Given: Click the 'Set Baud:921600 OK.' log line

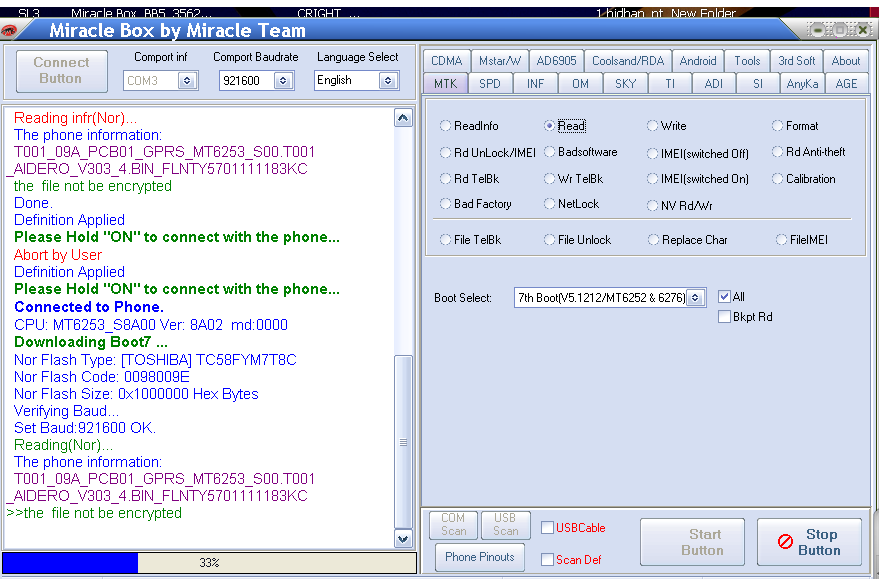Looking at the screenshot, I should tap(85, 428).
